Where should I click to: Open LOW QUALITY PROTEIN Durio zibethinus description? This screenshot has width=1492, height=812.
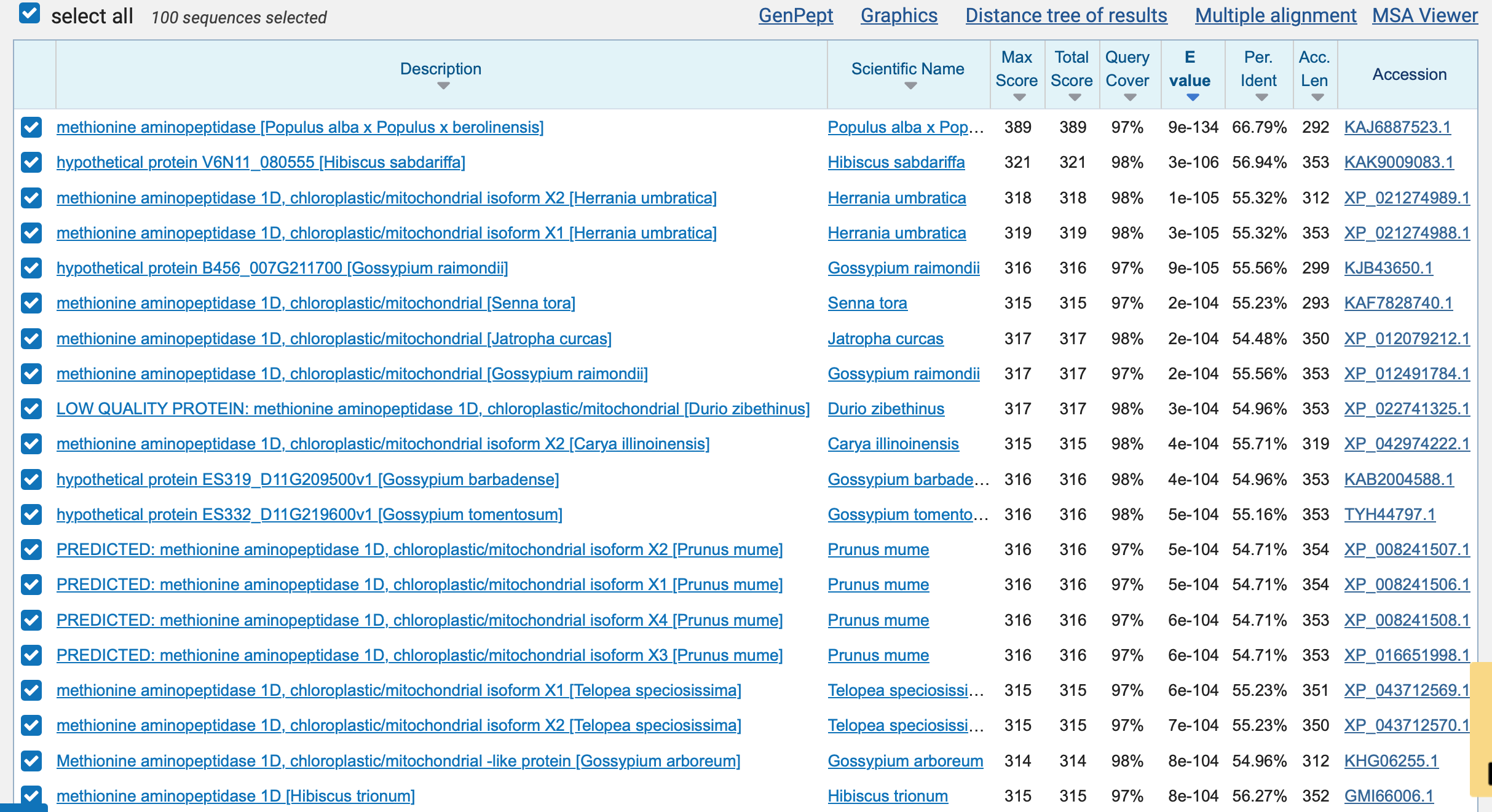(x=433, y=409)
